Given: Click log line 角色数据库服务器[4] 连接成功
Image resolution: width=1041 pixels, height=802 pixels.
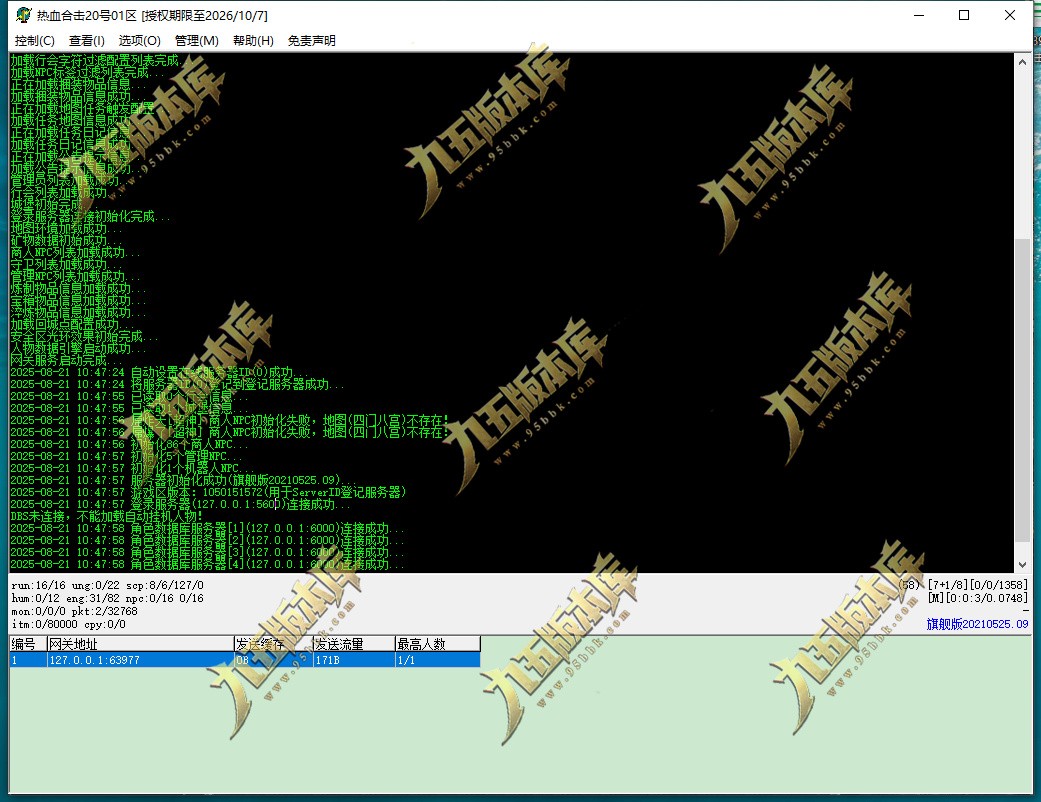Looking at the screenshot, I should coord(207,564).
